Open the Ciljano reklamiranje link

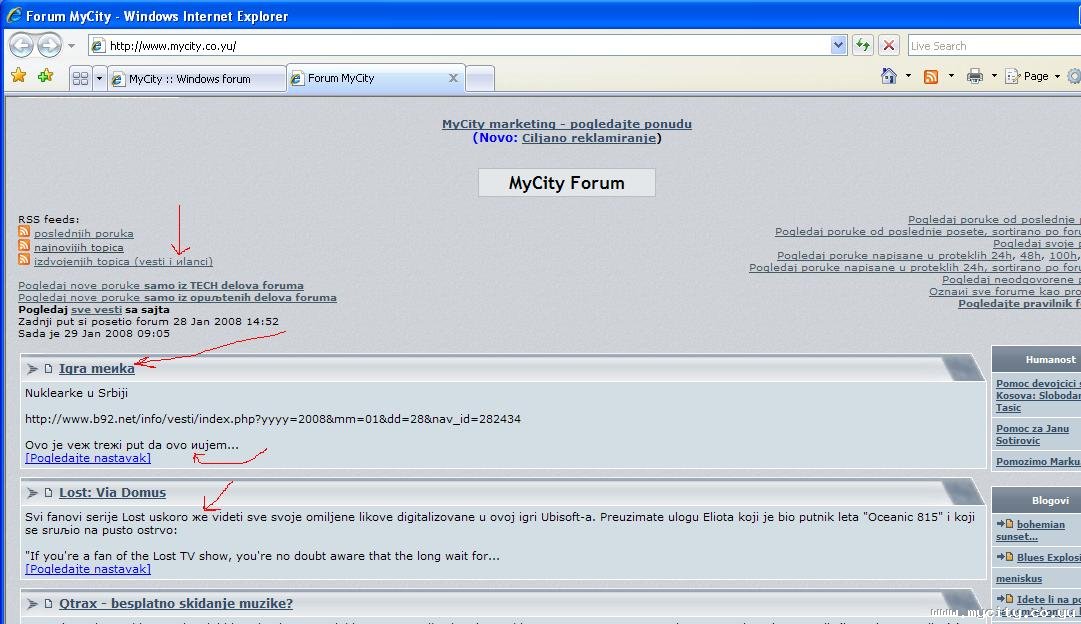click(x=589, y=138)
